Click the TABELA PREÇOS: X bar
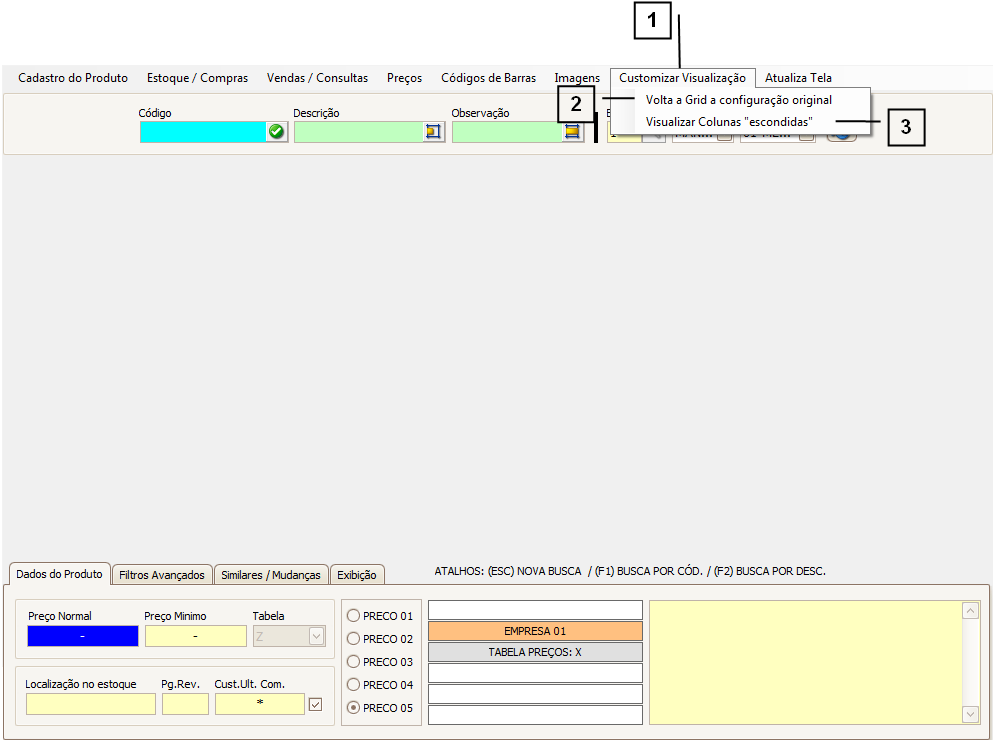Screen dimensions: 998x741 click(x=535, y=652)
